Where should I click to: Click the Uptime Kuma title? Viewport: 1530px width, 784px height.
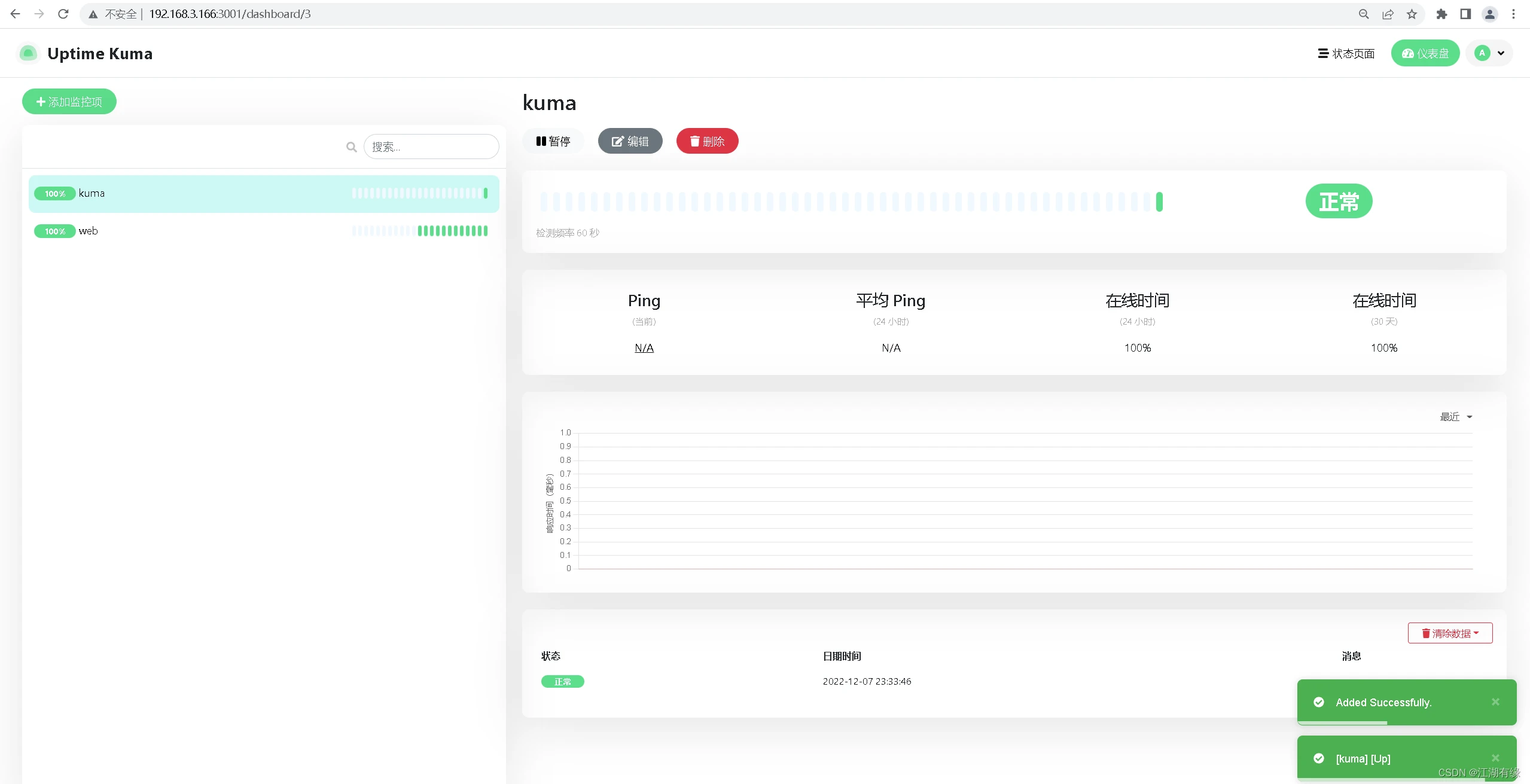point(100,53)
